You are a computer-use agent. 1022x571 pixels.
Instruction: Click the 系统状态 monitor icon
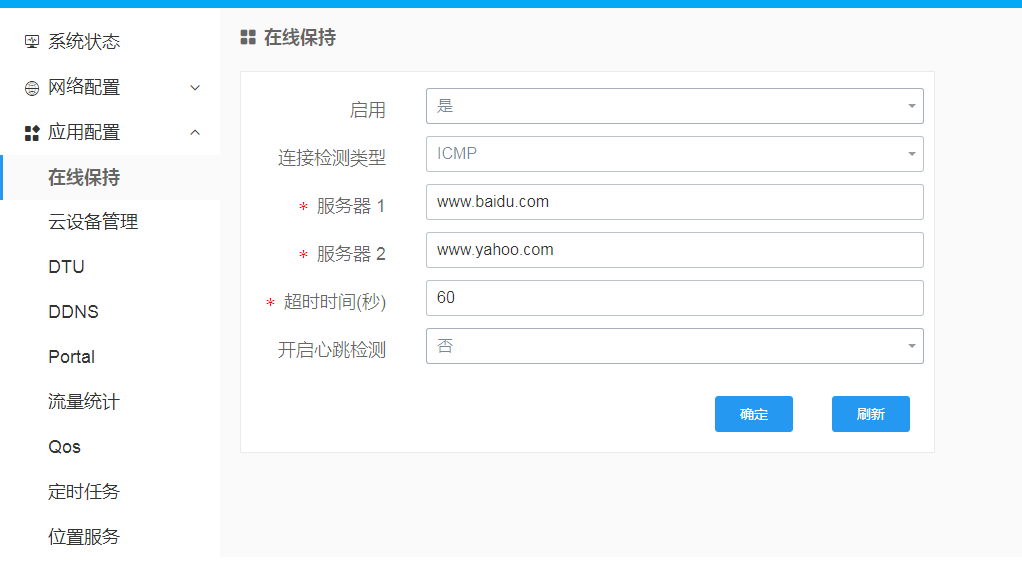tap(32, 42)
